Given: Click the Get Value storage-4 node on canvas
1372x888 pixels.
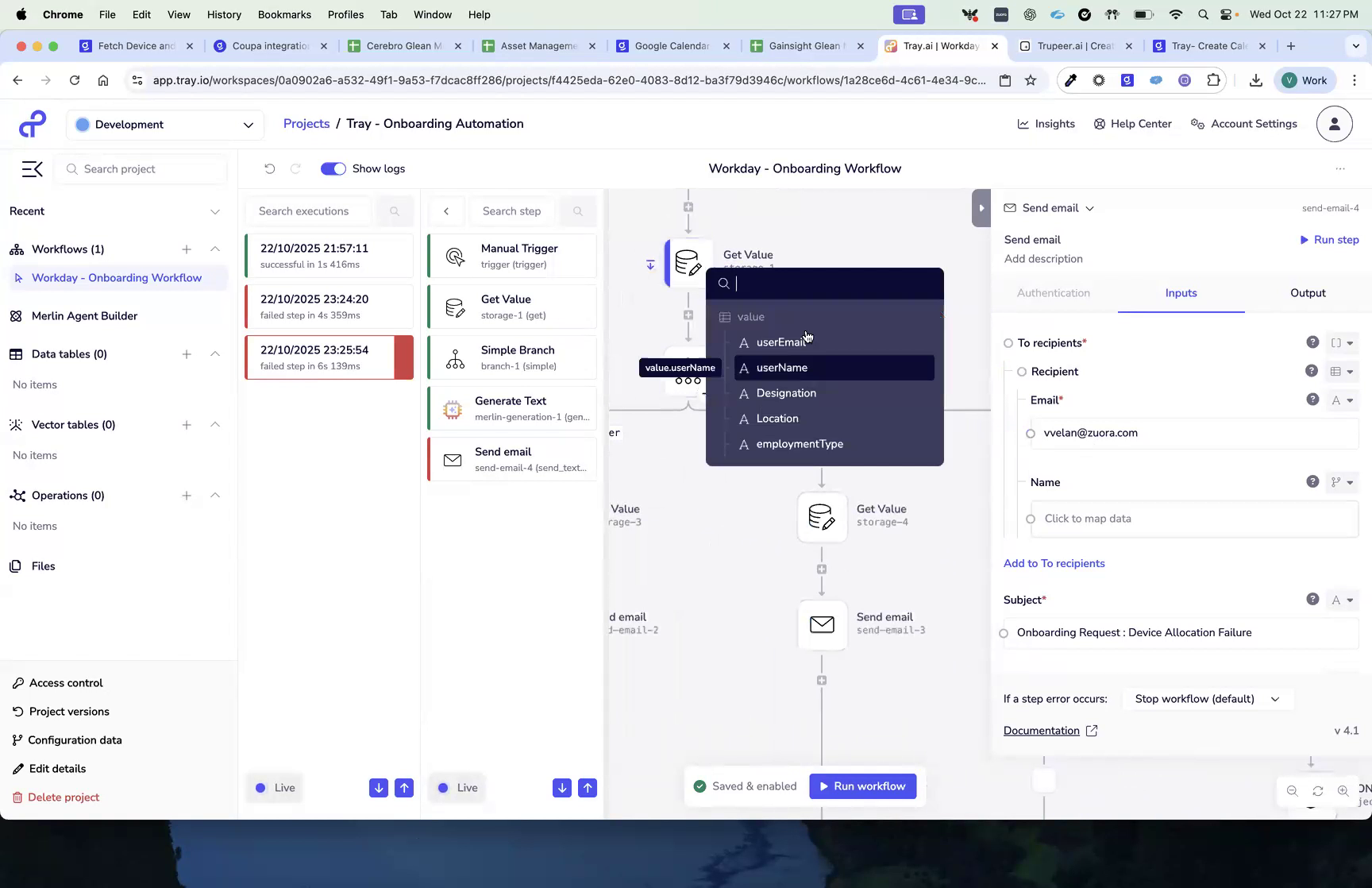Looking at the screenshot, I should coord(822,517).
